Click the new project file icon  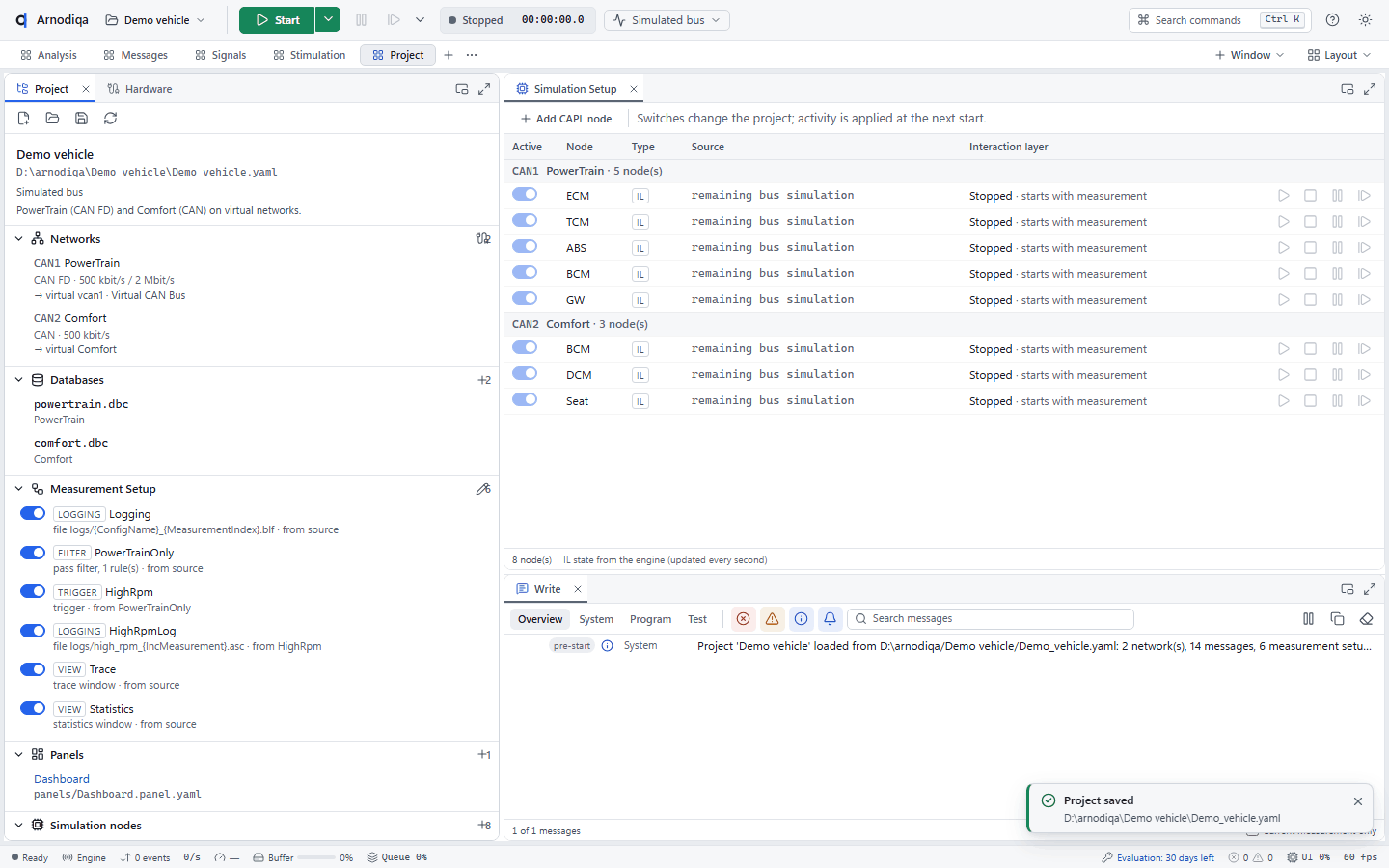pyautogui.click(x=24, y=118)
